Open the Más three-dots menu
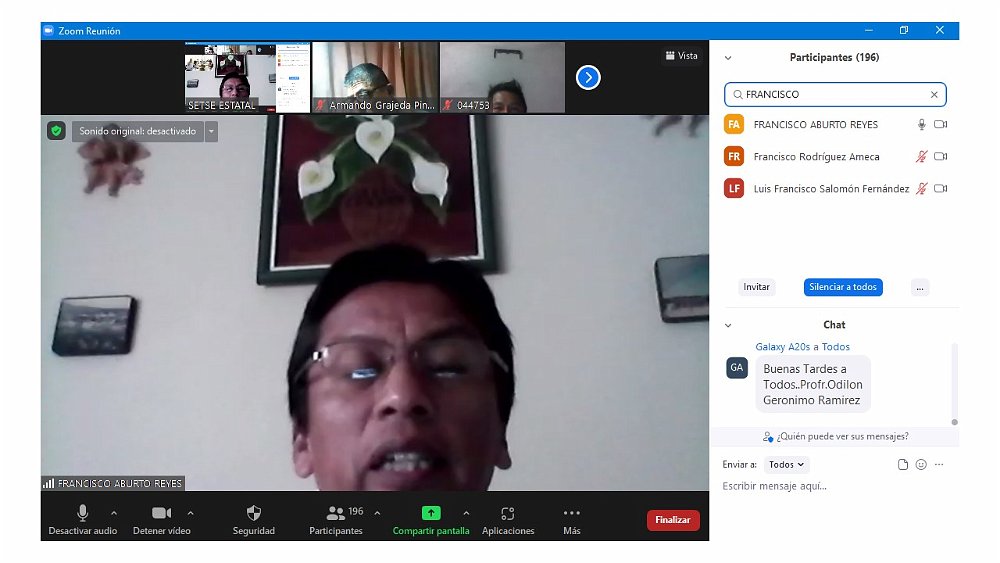This screenshot has height=563, width=1000. (x=572, y=513)
